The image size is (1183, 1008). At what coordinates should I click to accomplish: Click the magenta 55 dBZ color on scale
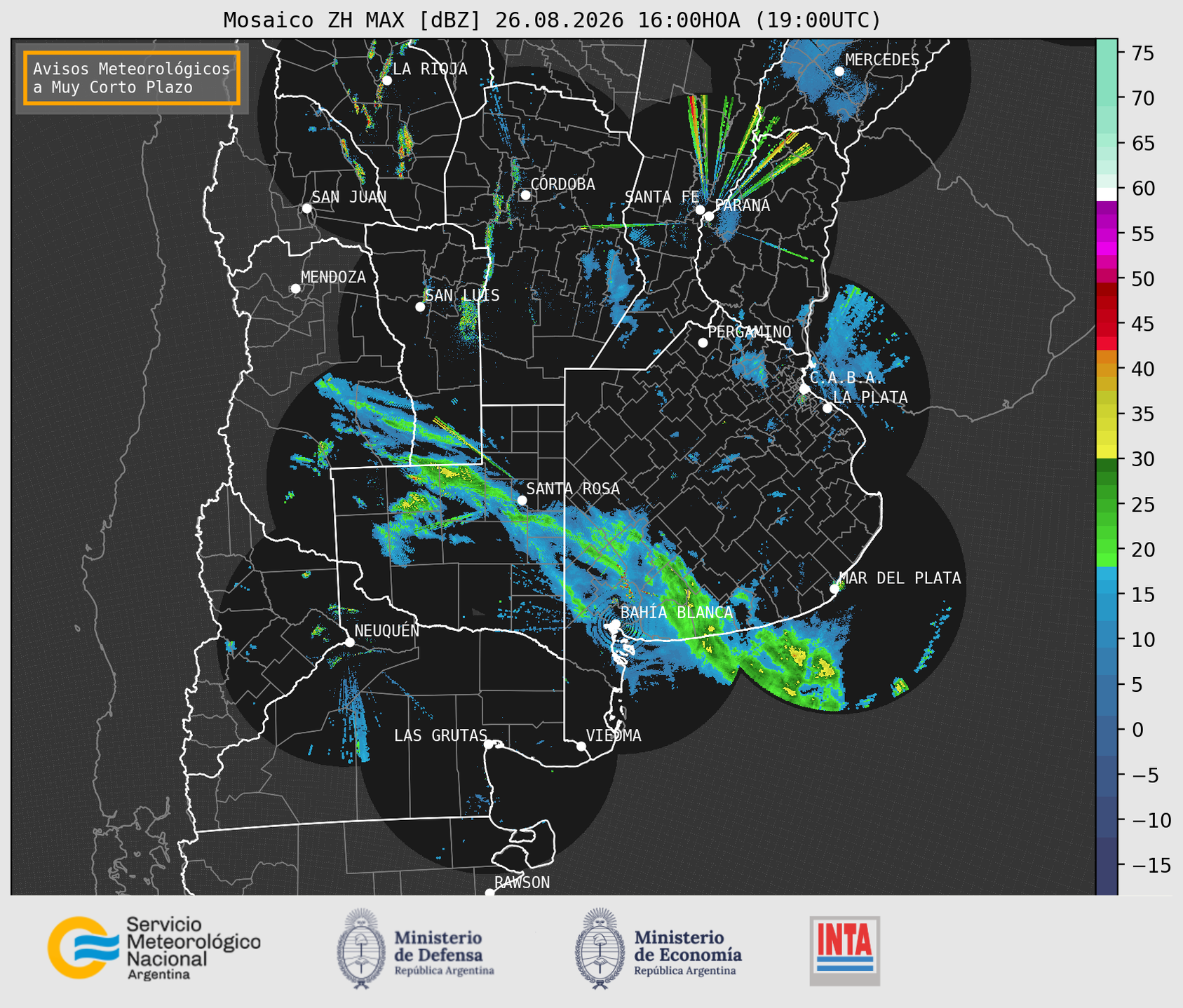click(1107, 235)
